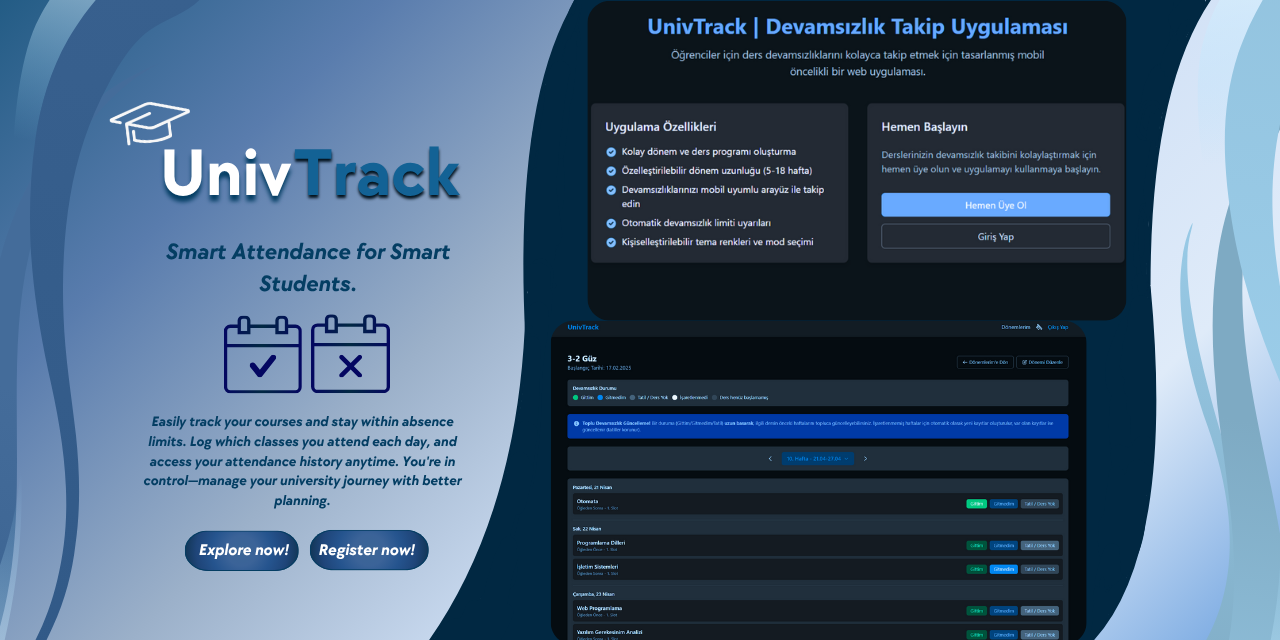Set Programlama Dilleri to Tatil / Ders Yok
The height and width of the screenshot is (640, 1280).
pyautogui.click(x=1040, y=545)
